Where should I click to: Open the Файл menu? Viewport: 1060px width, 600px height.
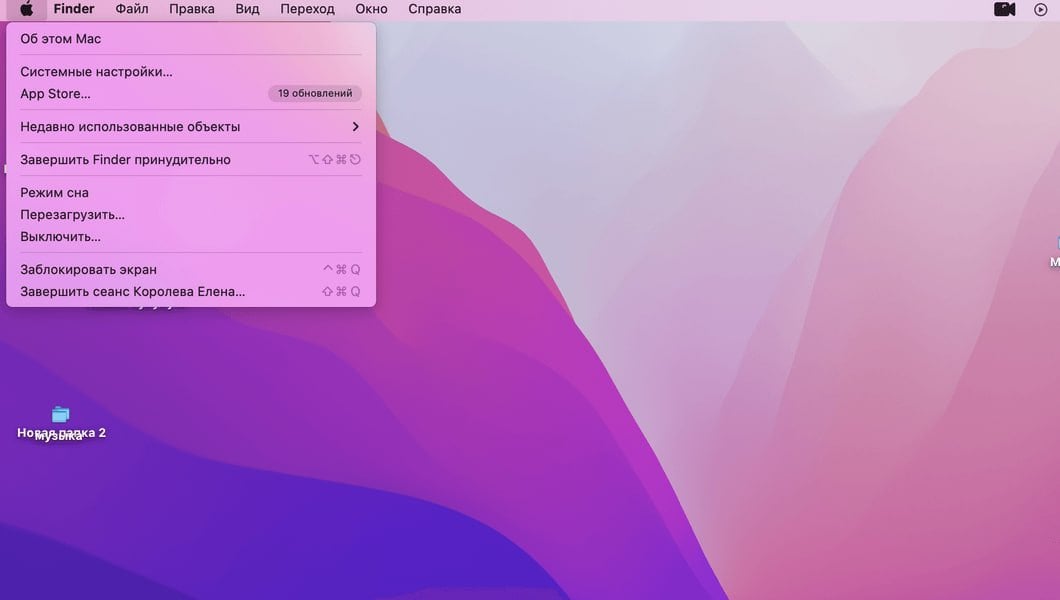[132, 9]
